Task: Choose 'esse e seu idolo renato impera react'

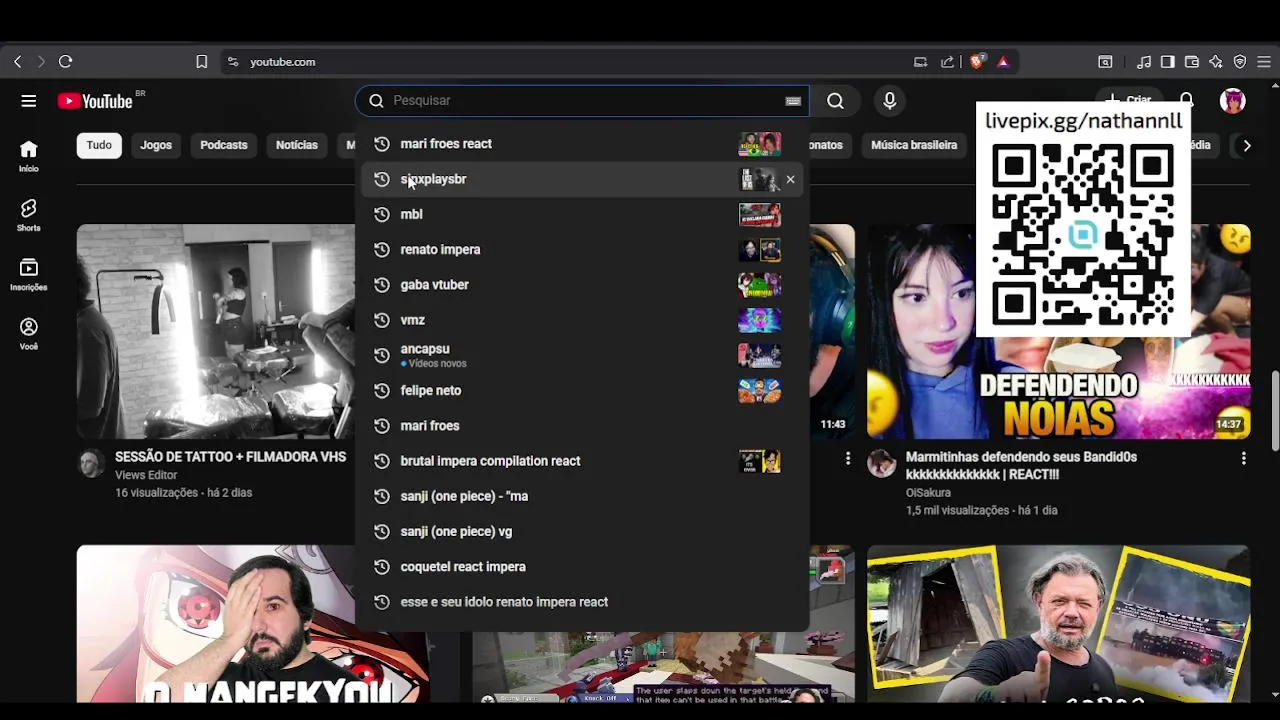Action: point(581,602)
